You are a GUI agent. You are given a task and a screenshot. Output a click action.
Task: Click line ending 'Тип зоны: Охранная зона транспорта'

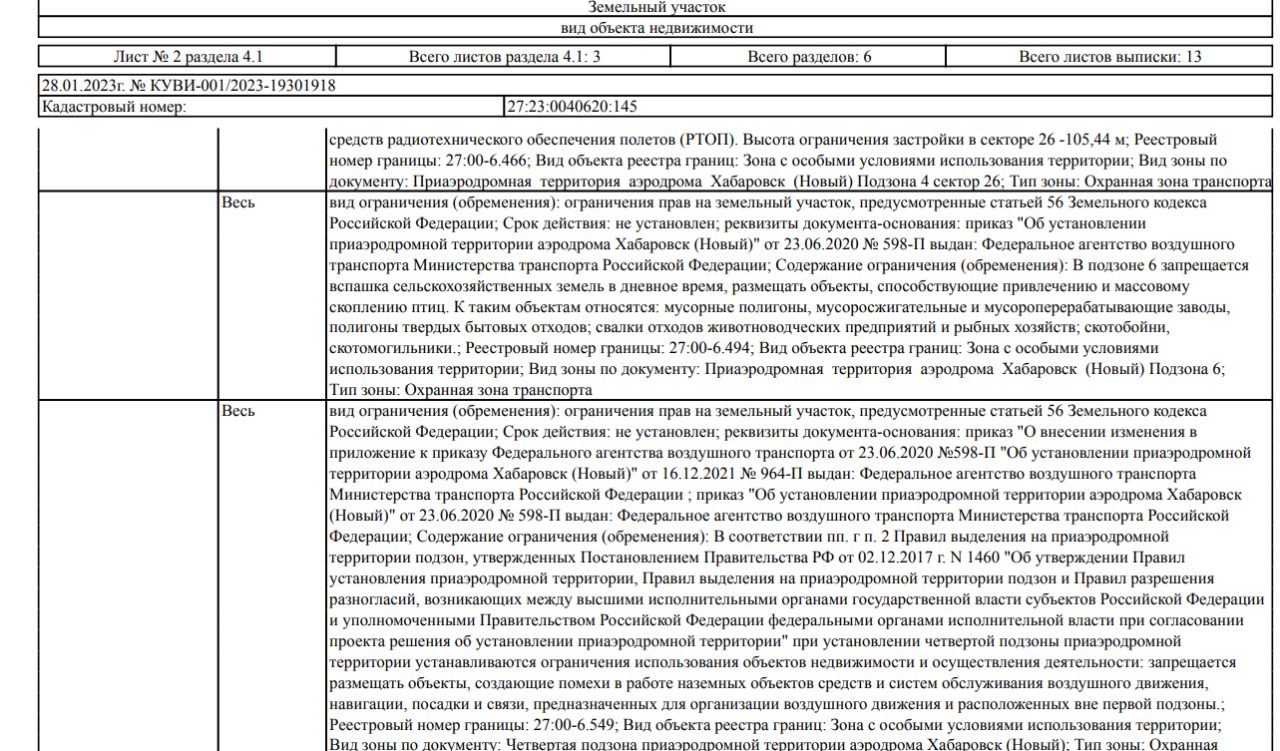[x=799, y=182]
